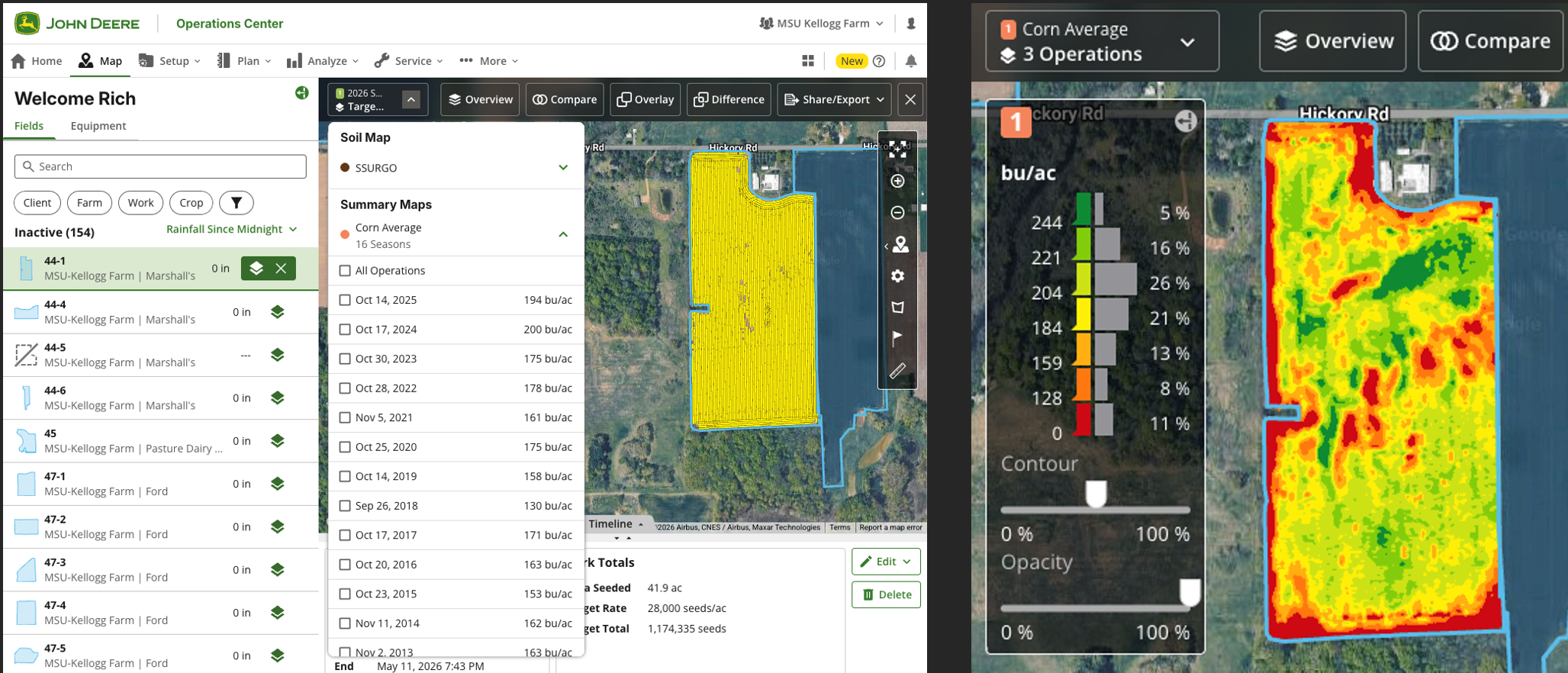Open the Share/Export dropdown
This screenshot has width=1568, height=673.
834,99
